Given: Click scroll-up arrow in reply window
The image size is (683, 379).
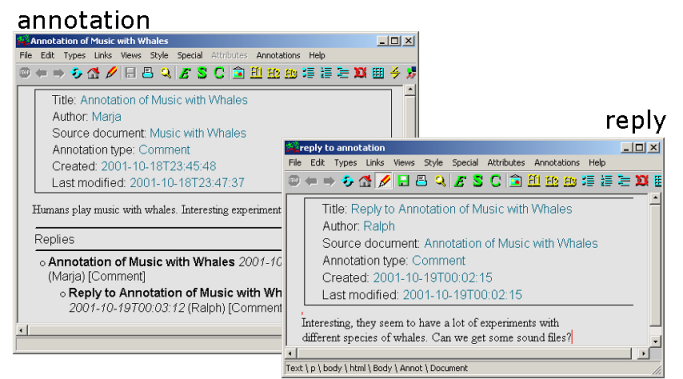Looking at the screenshot, I should tap(655, 199).
